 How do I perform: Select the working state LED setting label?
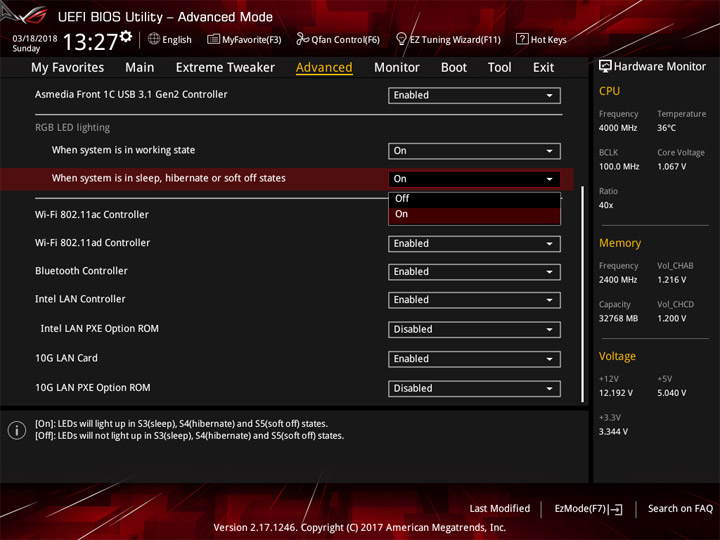coord(123,150)
